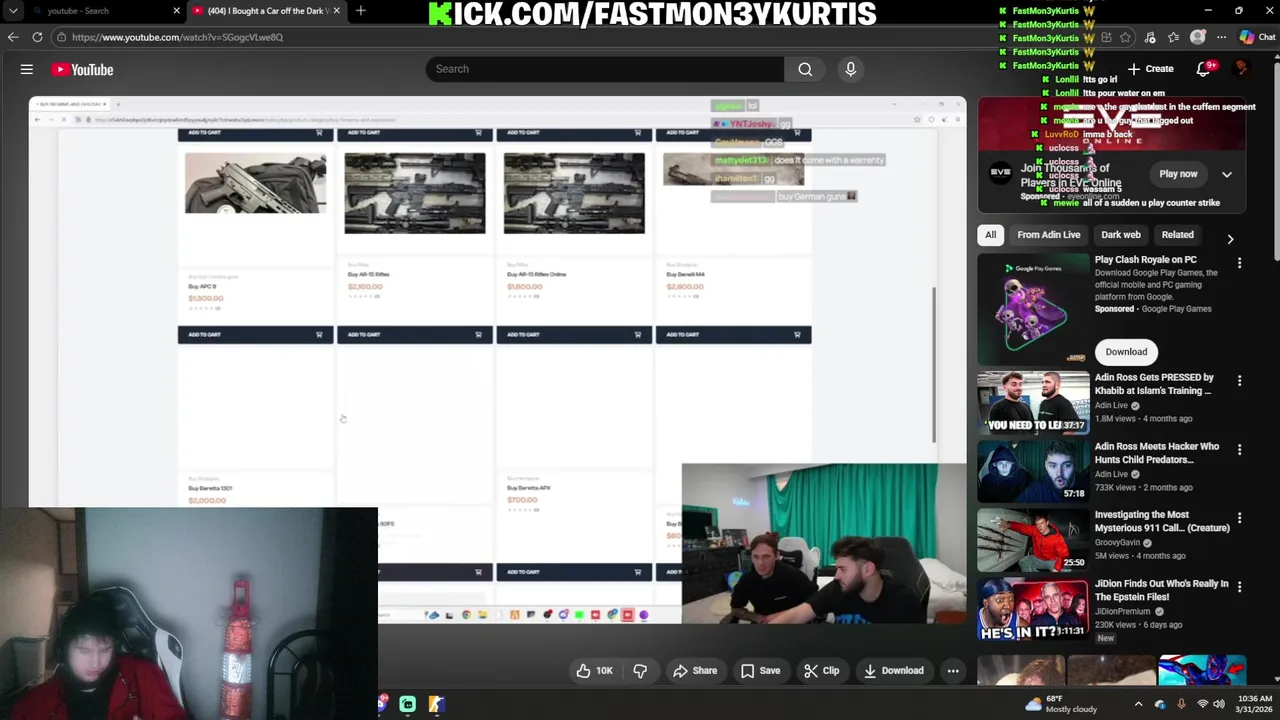This screenshot has width=1280, height=720.
Task: Select the 'From Adin Live' chip
Action: [1048, 235]
